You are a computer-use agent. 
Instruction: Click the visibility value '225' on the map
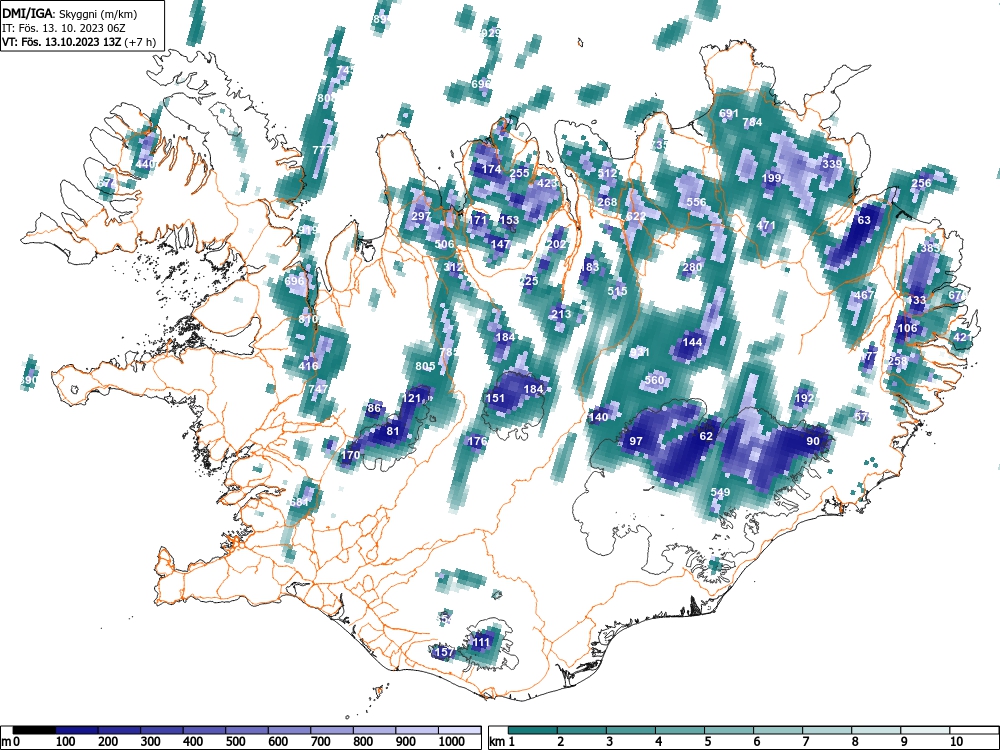pos(529,281)
